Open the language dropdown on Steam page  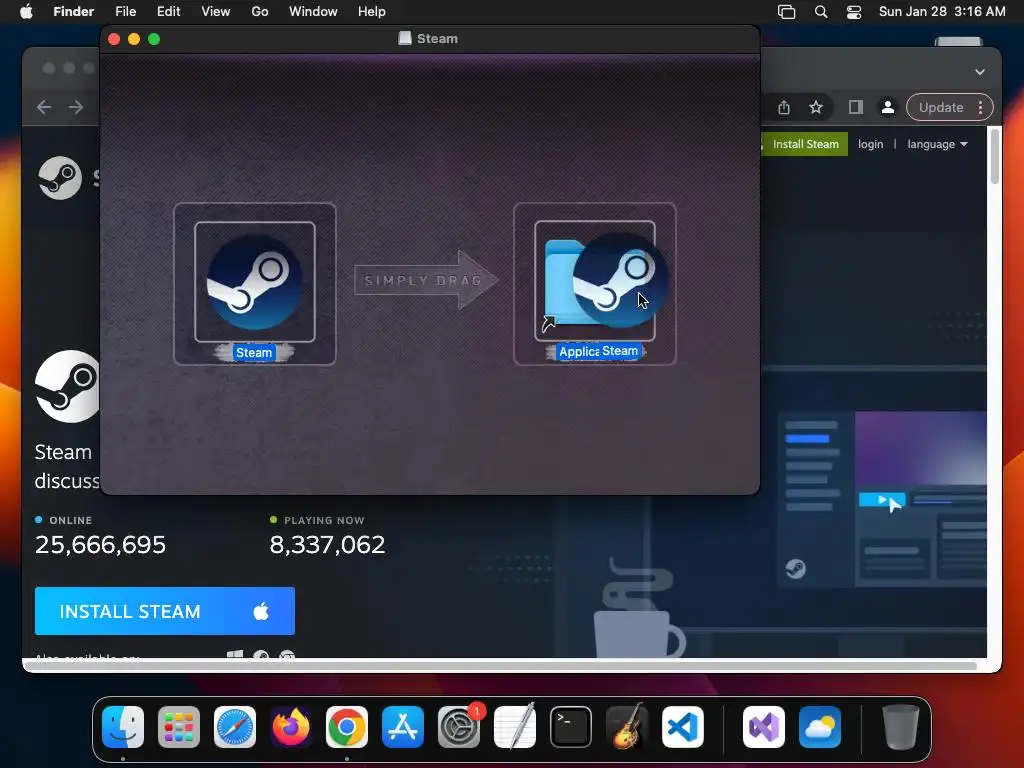[937, 144]
